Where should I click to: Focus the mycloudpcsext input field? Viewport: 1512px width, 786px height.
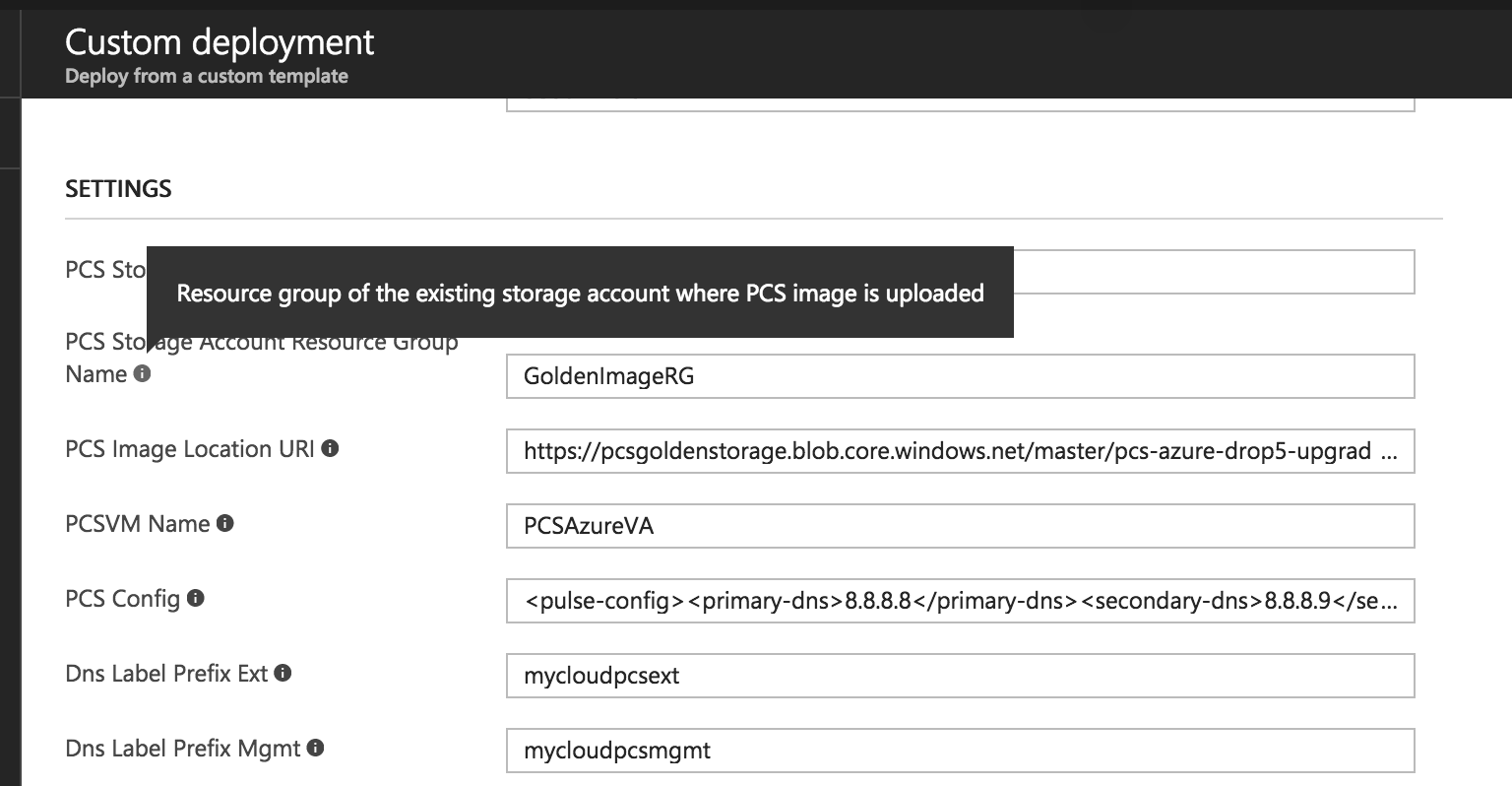coord(960,676)
